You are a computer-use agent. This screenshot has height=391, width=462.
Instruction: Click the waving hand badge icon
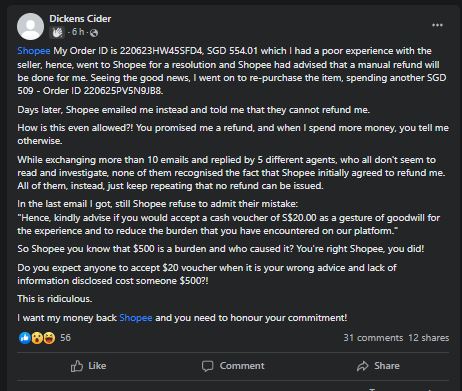pyautogui.click(x=57, y=32)
